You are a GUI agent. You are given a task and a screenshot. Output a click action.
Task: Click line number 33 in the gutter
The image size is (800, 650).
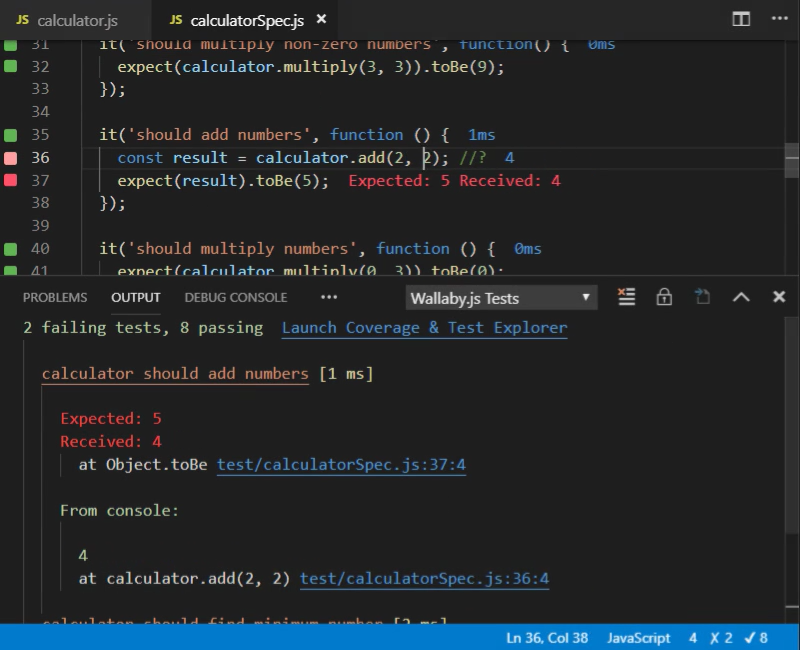(40, 89)
